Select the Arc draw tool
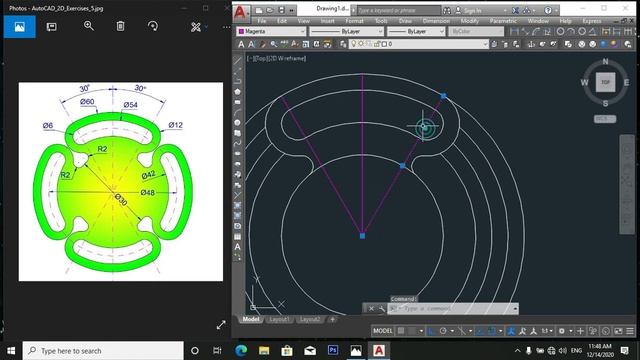Viewport: 640px width, 360px height. click(238, 112)
